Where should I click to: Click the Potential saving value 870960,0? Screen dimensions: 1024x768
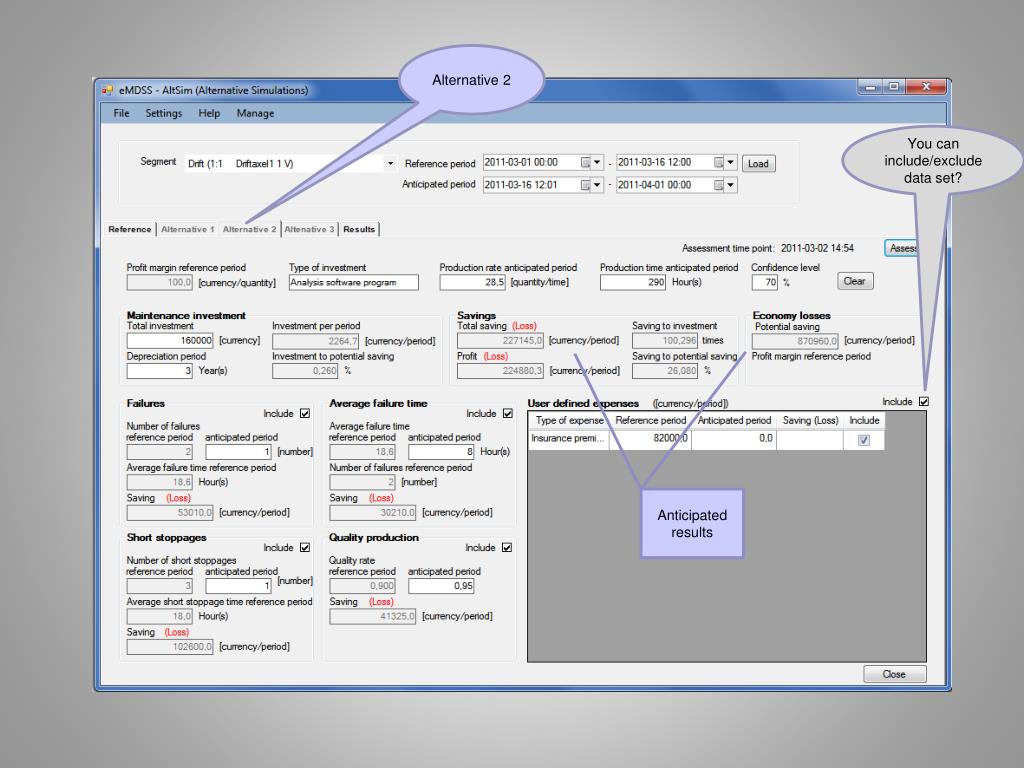click(795, 341)
